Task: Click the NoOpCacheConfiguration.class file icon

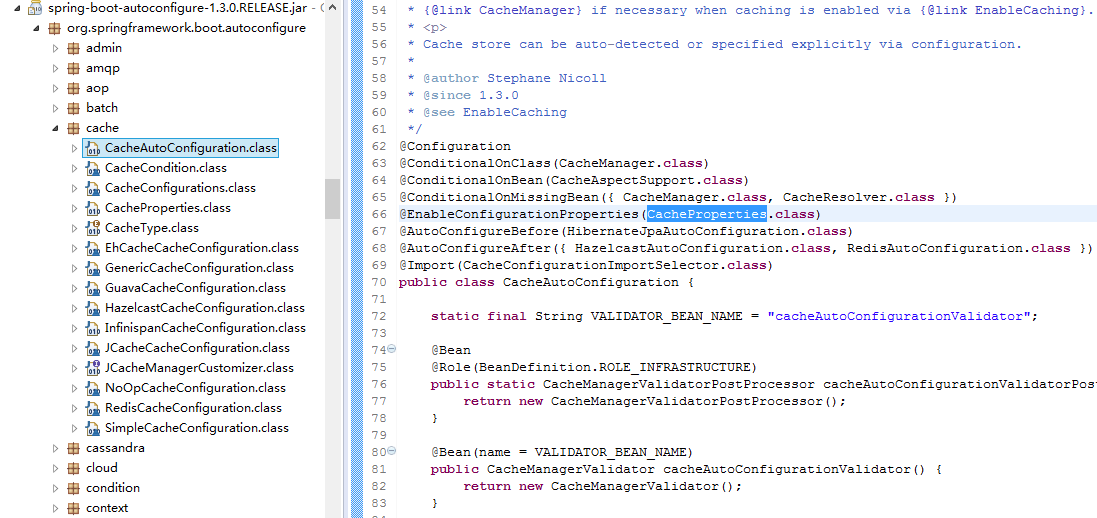Action: (x=92, y=388)
